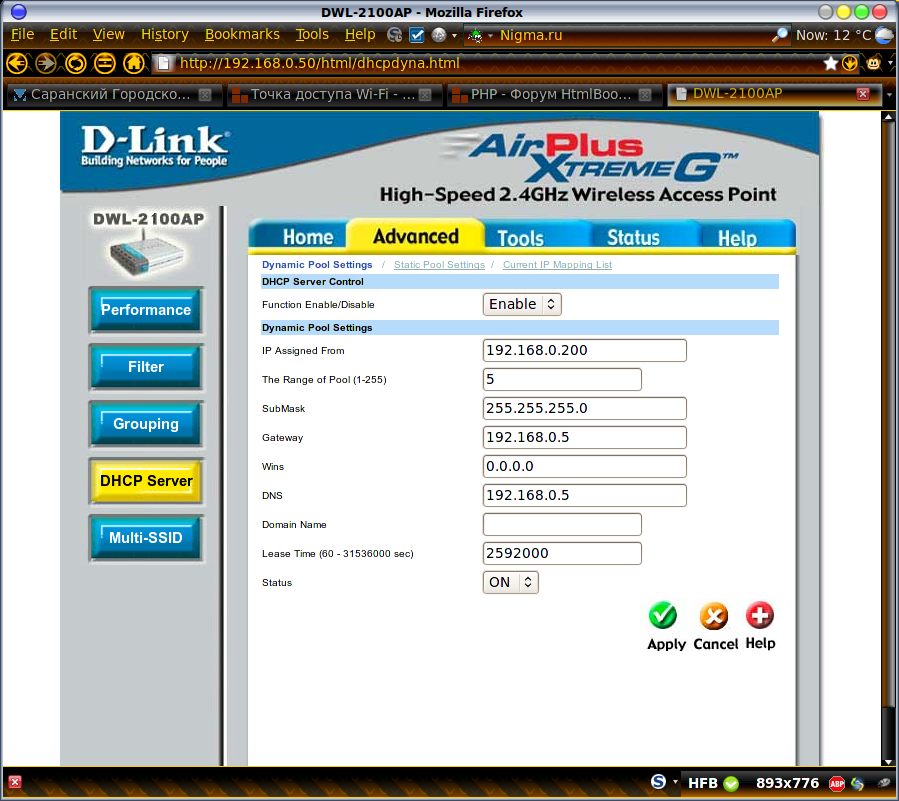
Task: Expand the dropdown arrow next to the gray globe icon
Action: point(455,36)
